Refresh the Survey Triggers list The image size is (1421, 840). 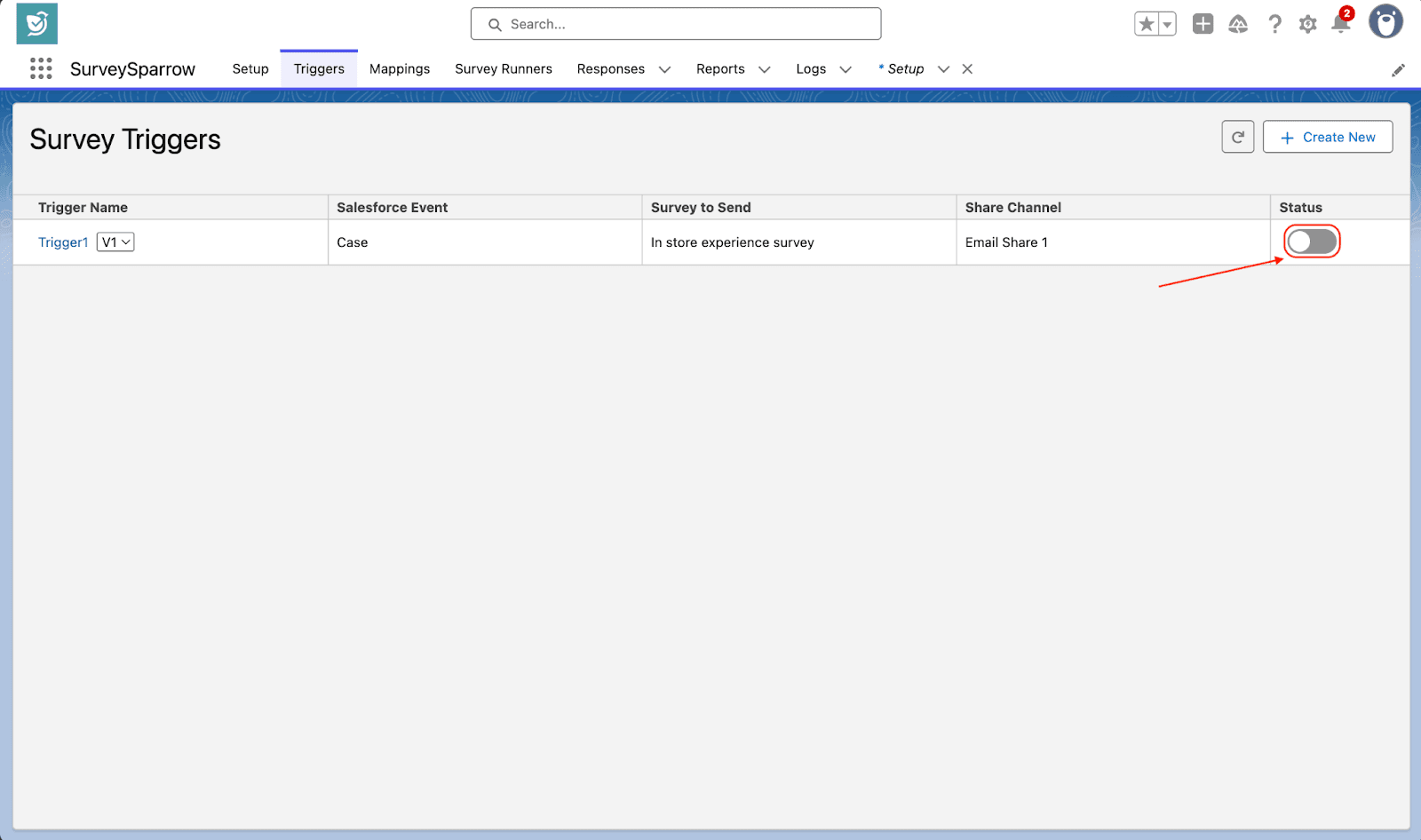1237,137
